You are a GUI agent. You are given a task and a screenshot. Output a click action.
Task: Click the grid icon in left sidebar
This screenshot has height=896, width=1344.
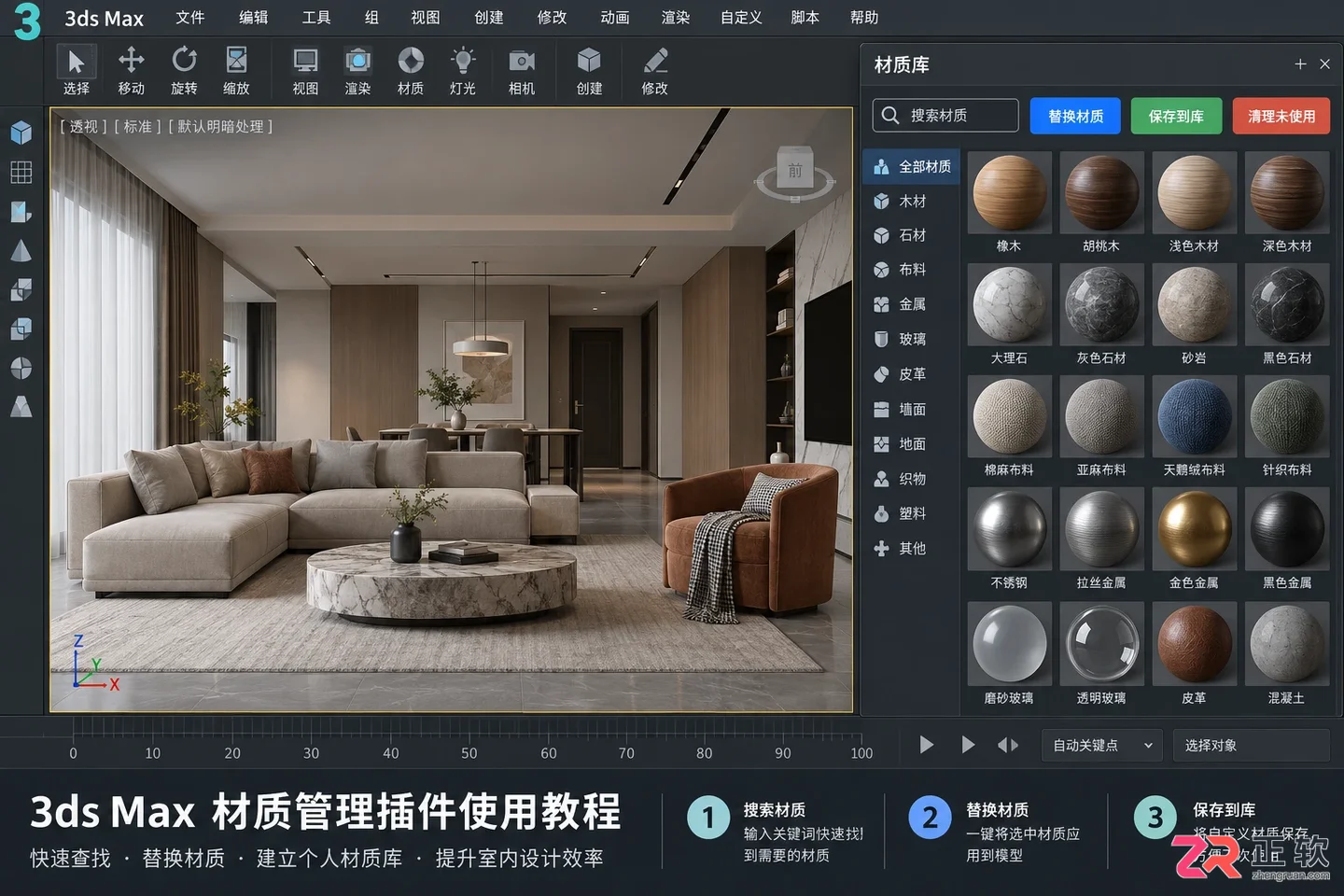click(x=21, y=172)
